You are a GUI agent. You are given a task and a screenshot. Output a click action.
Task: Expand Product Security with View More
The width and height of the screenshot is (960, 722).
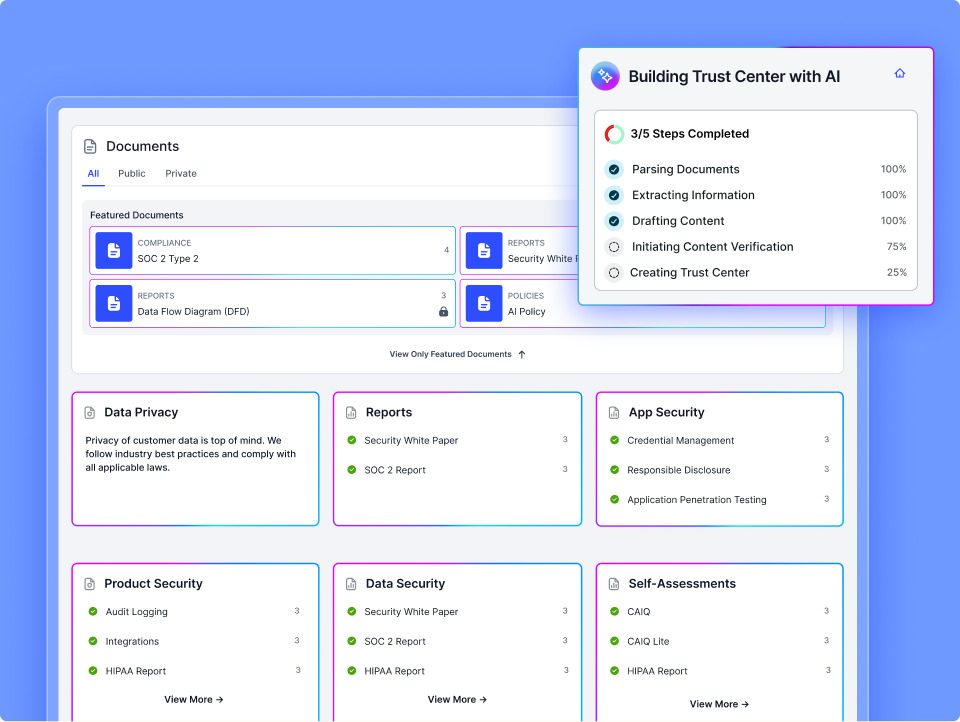(x=193, y=699)
